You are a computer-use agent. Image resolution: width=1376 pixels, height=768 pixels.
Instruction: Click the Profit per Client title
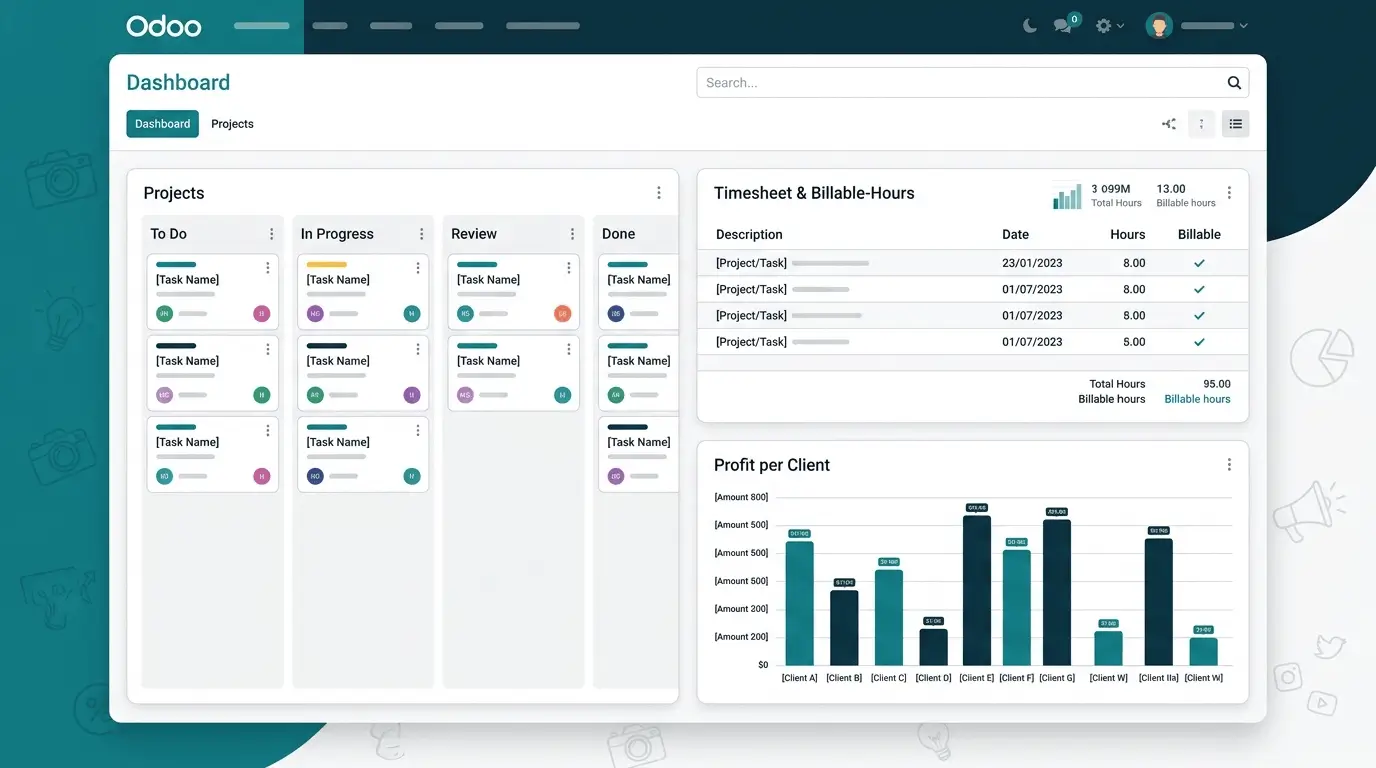(771, 465)
